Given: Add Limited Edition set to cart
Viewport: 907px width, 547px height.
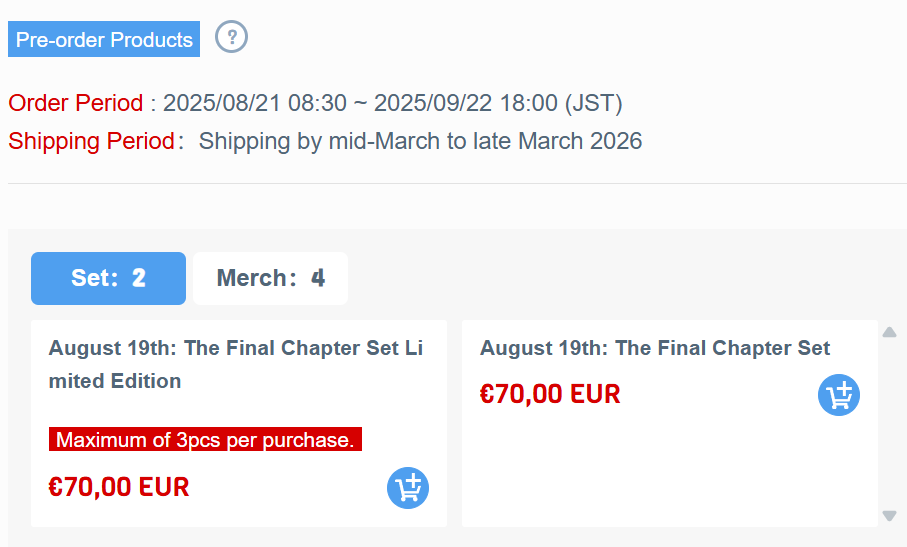Looking at the screenshot, I should point(408,488).
